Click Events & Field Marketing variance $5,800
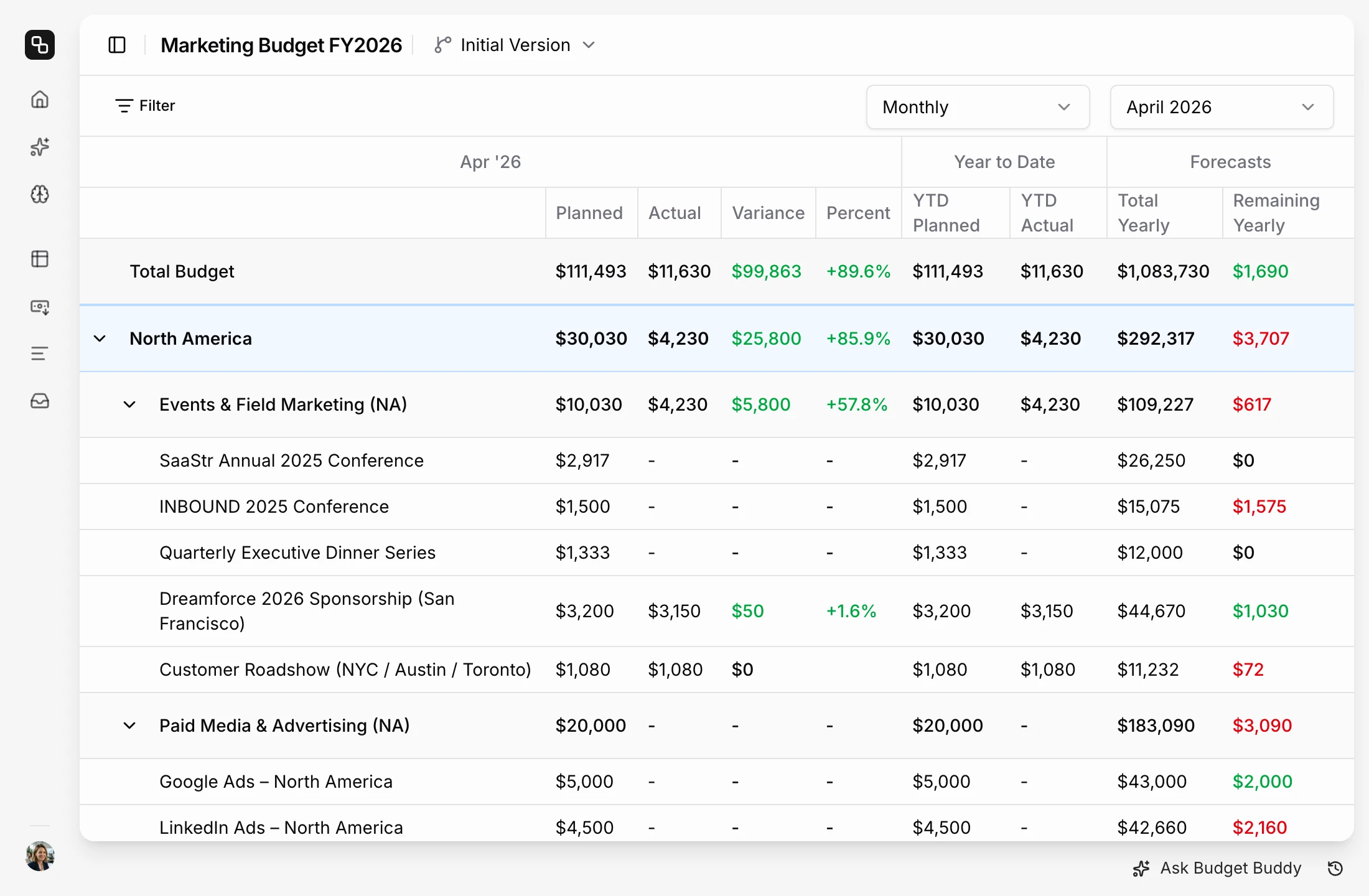 click(x=760, y=404)
